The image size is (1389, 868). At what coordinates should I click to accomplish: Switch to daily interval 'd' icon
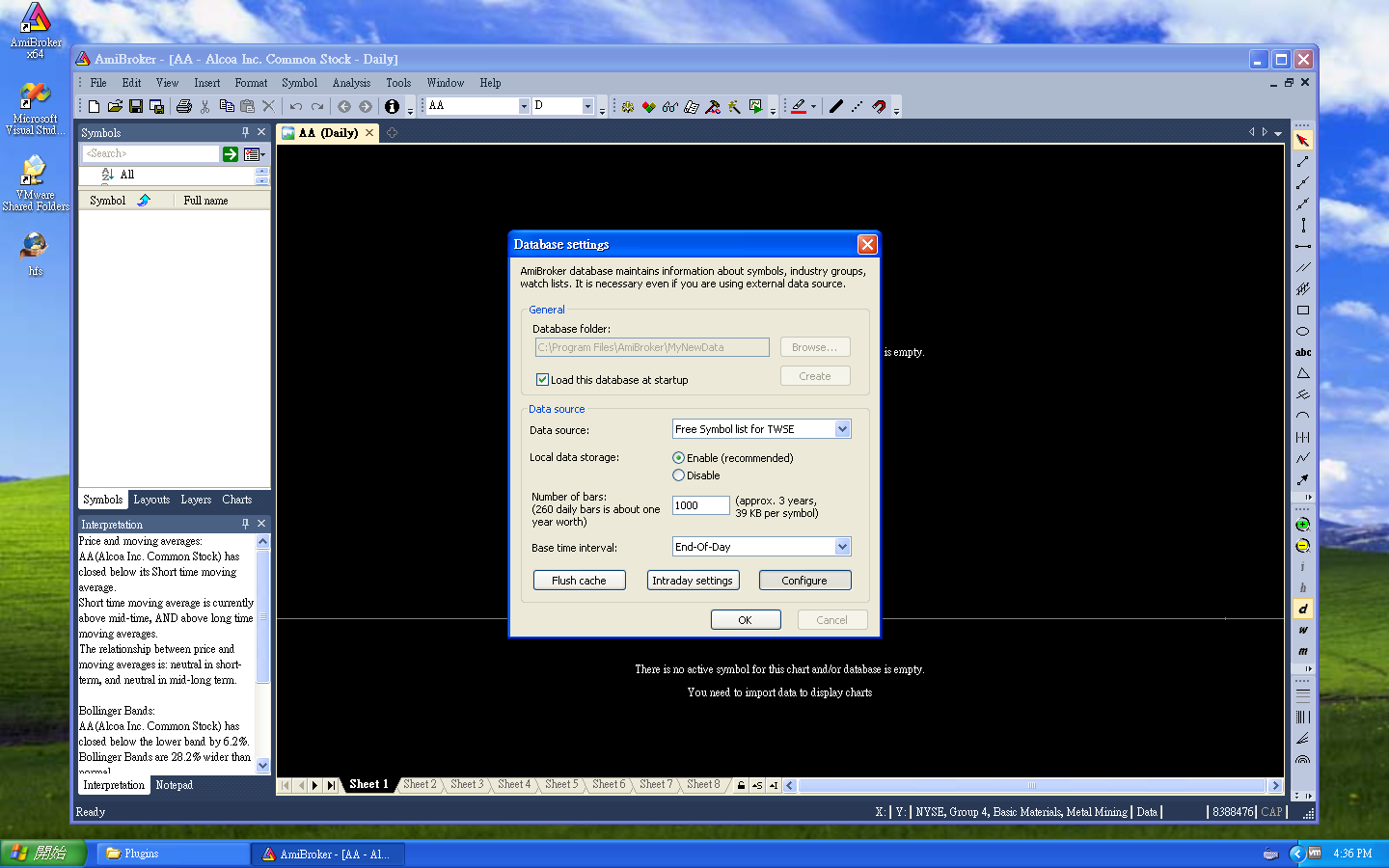pos(1303,609)
